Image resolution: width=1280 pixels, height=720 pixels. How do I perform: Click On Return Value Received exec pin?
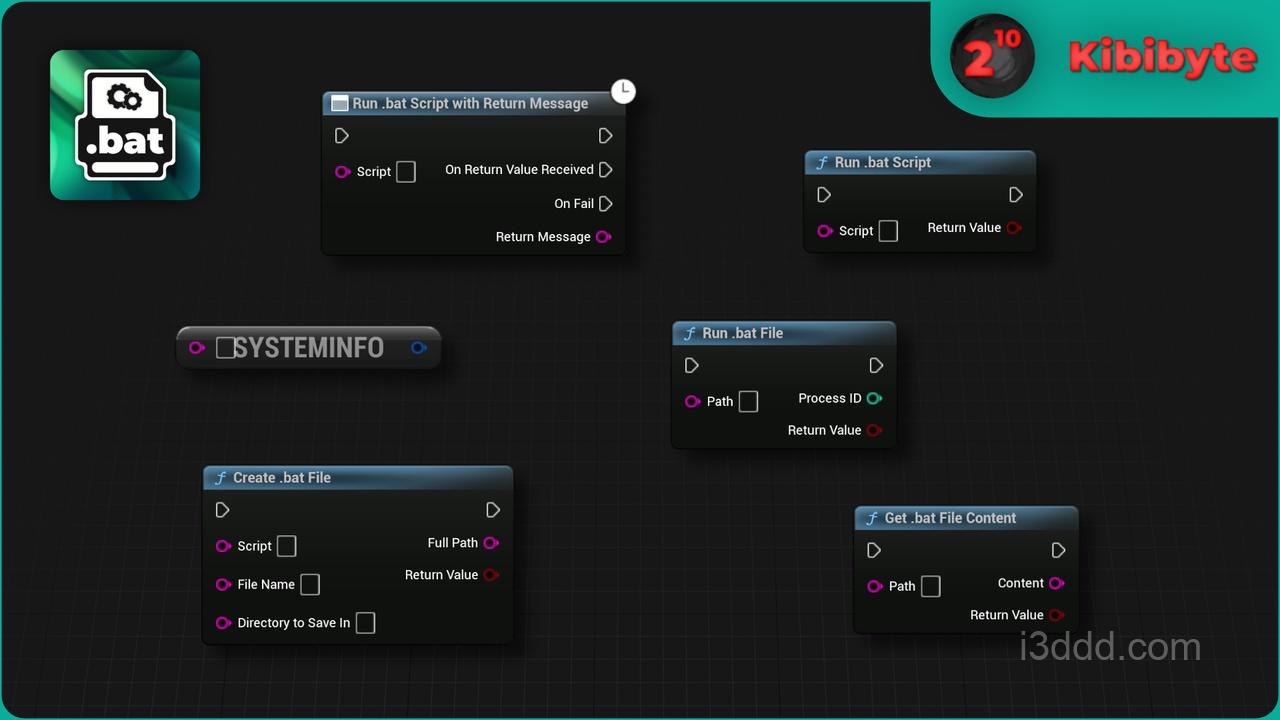click(x=605, y=170)
